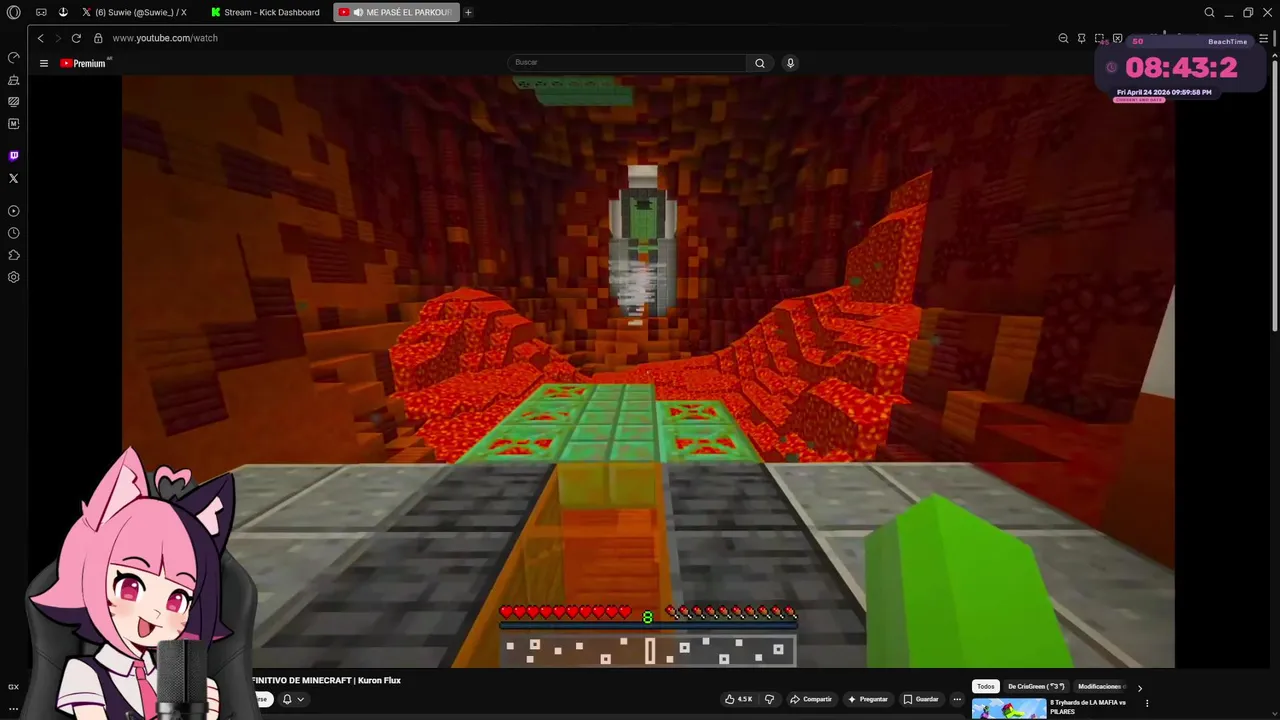Open options menu for recommended video

1147,703
